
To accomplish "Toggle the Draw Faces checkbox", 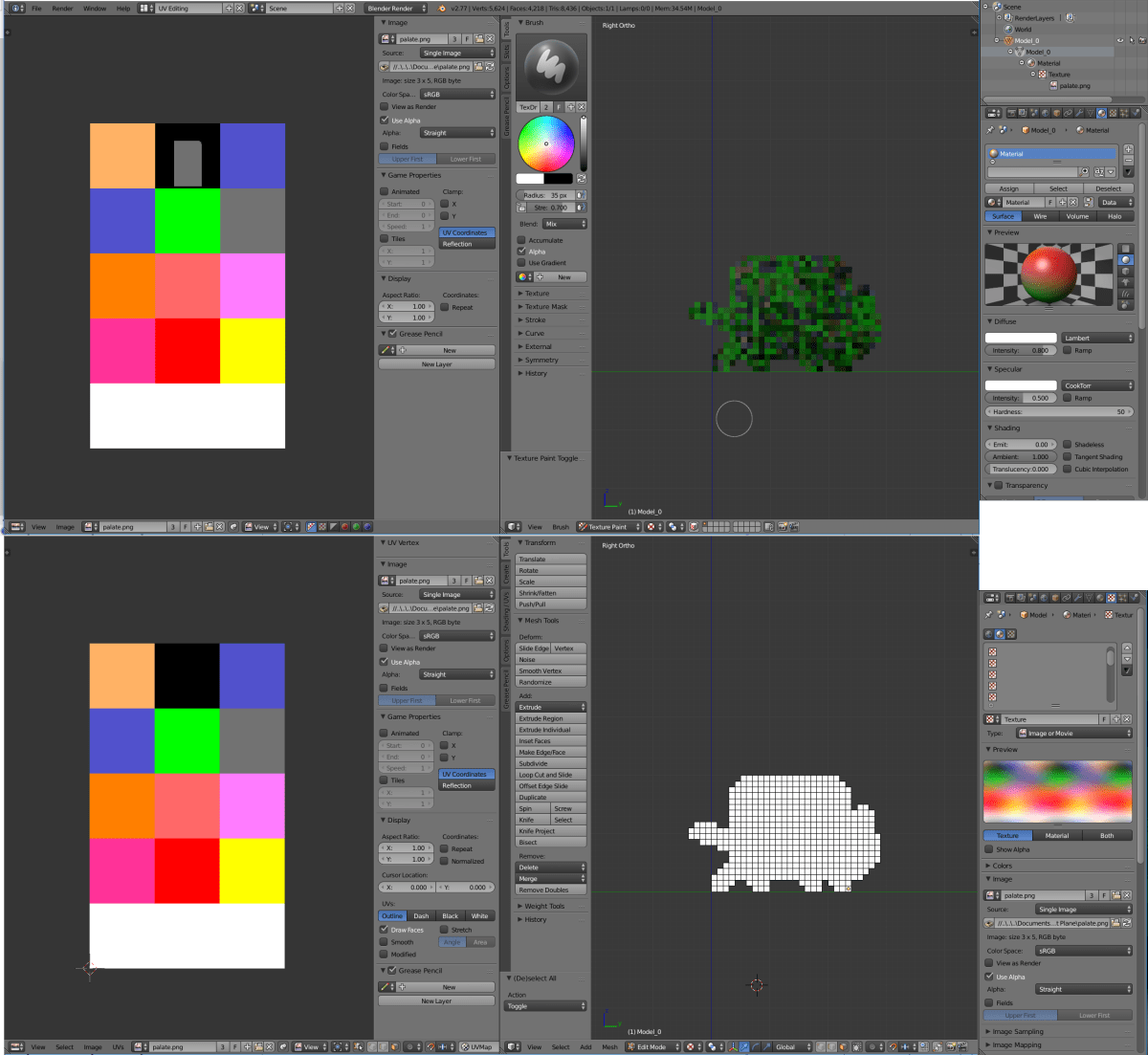I will click(x=385, y=930).
